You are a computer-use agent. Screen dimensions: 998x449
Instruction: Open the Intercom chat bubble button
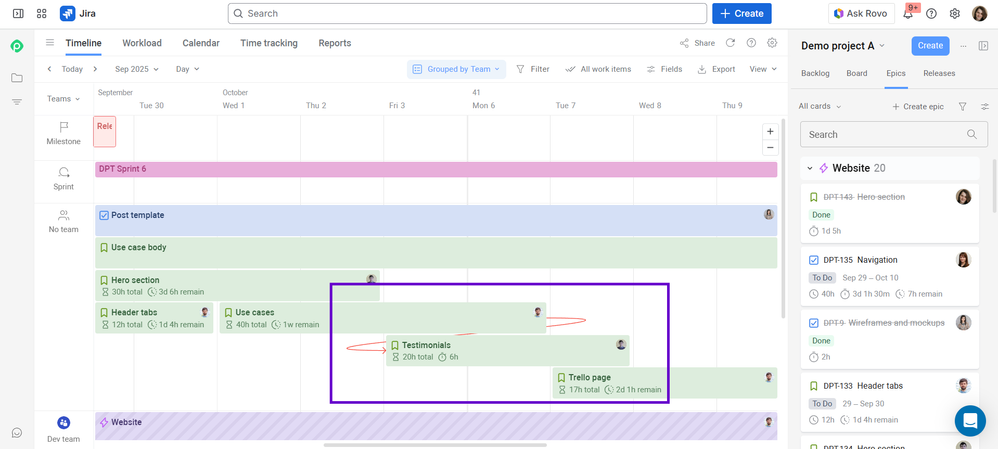pyautogui.click(x=970, y=421)
